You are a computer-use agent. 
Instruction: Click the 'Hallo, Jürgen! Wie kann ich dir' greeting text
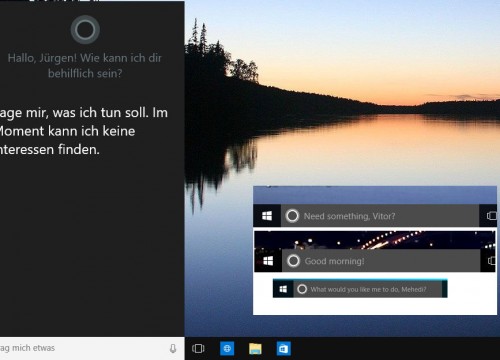[85, 58]
